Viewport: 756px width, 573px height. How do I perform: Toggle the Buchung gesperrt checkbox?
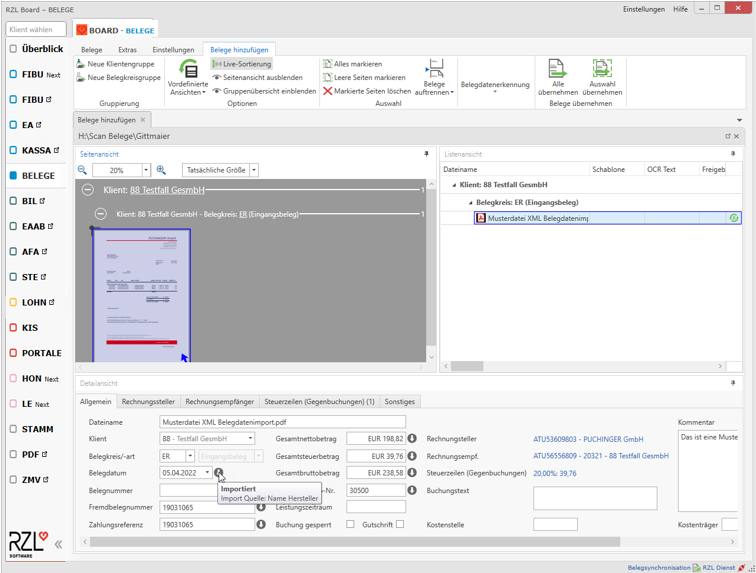[350, 524]
